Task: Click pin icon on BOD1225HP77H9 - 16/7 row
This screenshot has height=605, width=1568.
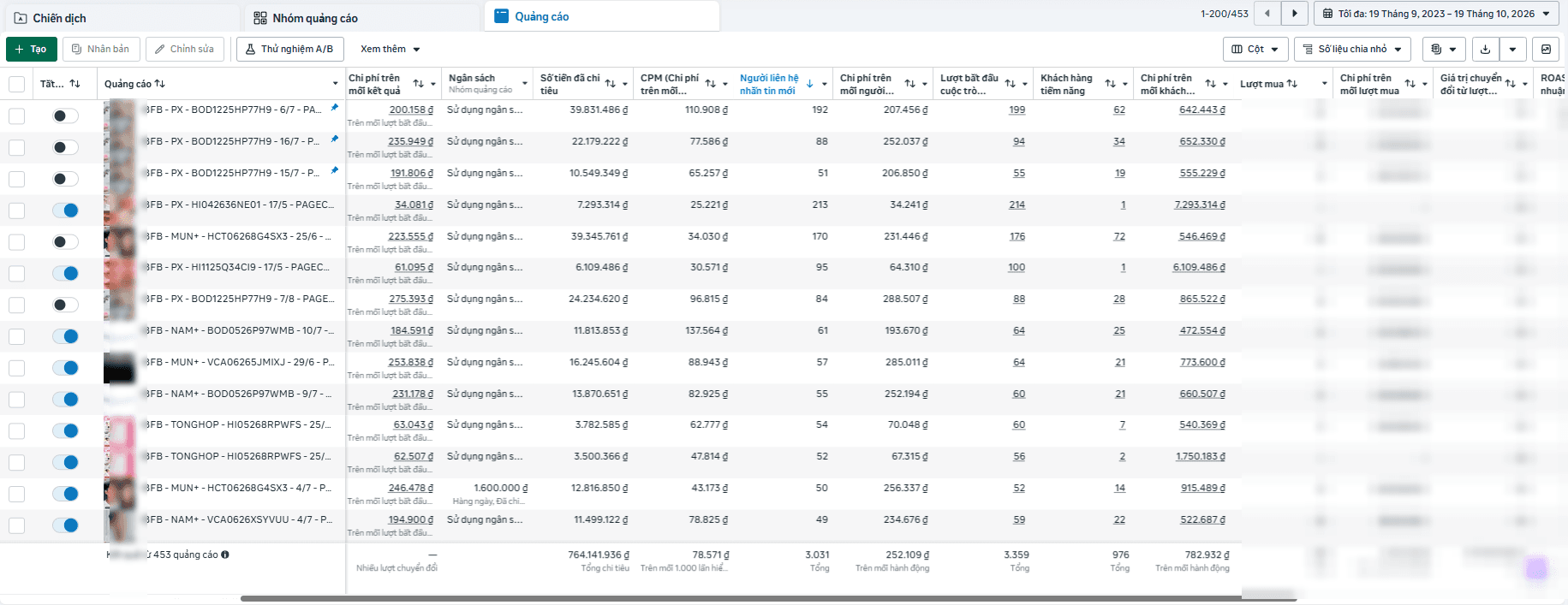Action: point(335,139)
